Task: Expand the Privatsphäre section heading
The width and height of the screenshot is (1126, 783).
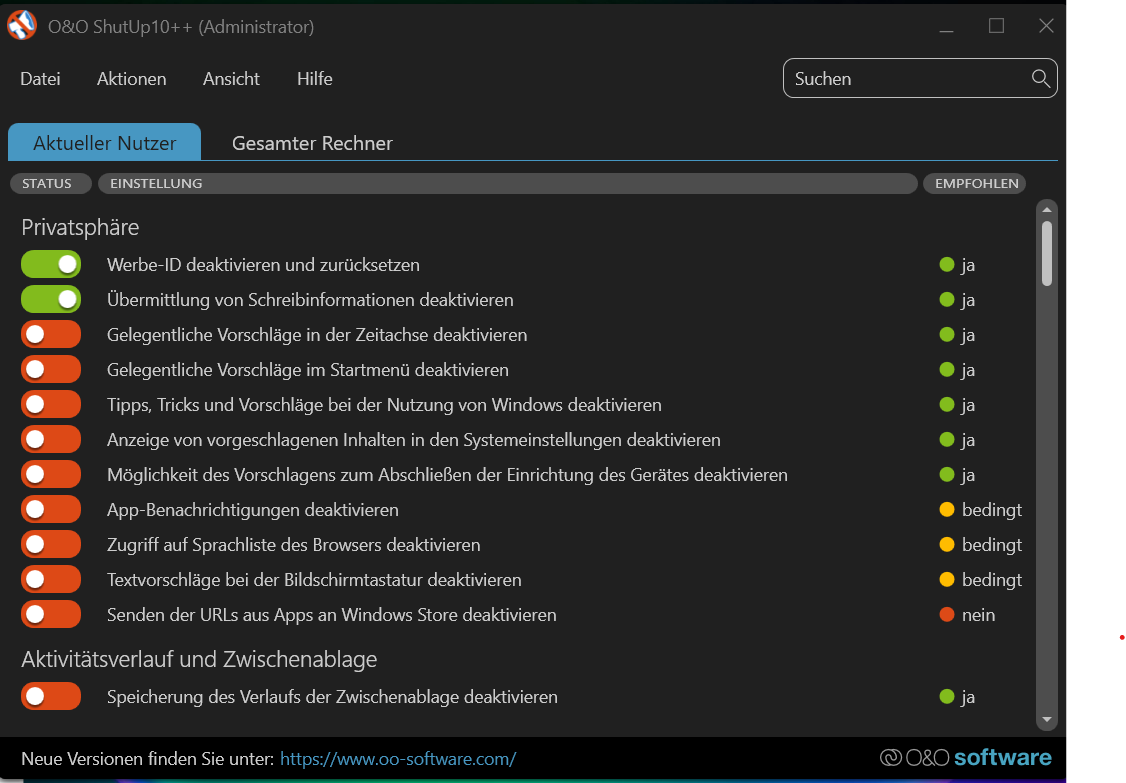Action: [x=80, y=227]
